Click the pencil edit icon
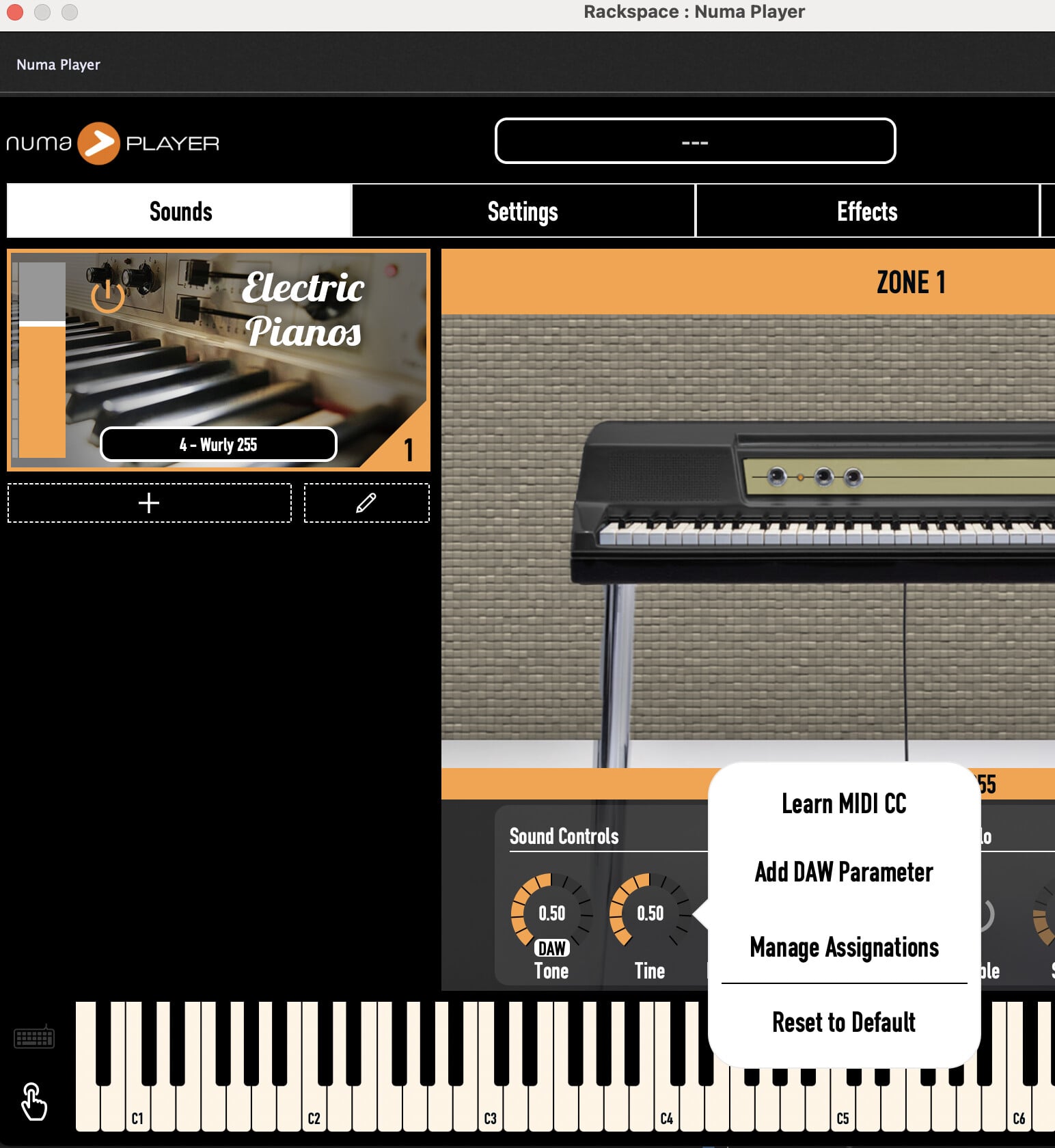Screen dimensions: 1055x1148 366,503
